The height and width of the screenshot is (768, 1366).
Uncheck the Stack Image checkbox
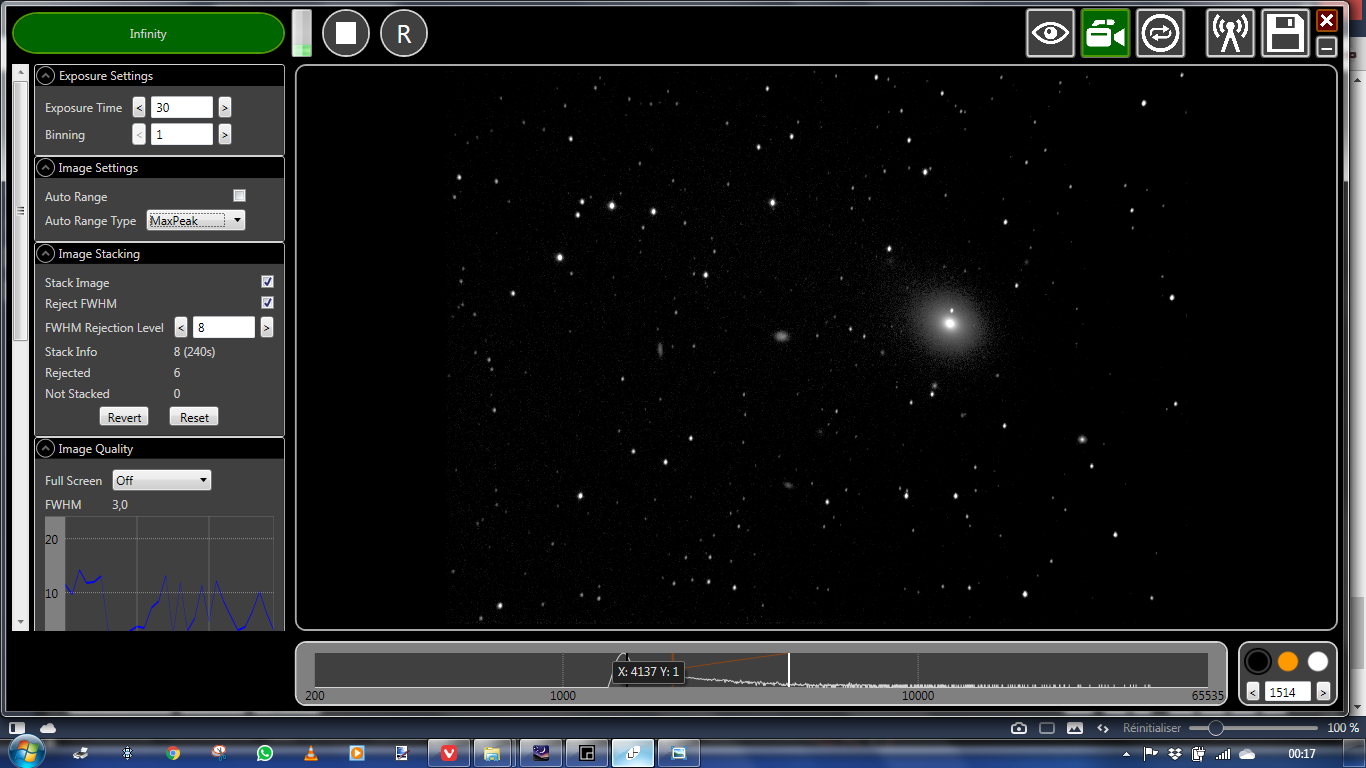click(x=267, y=282)
